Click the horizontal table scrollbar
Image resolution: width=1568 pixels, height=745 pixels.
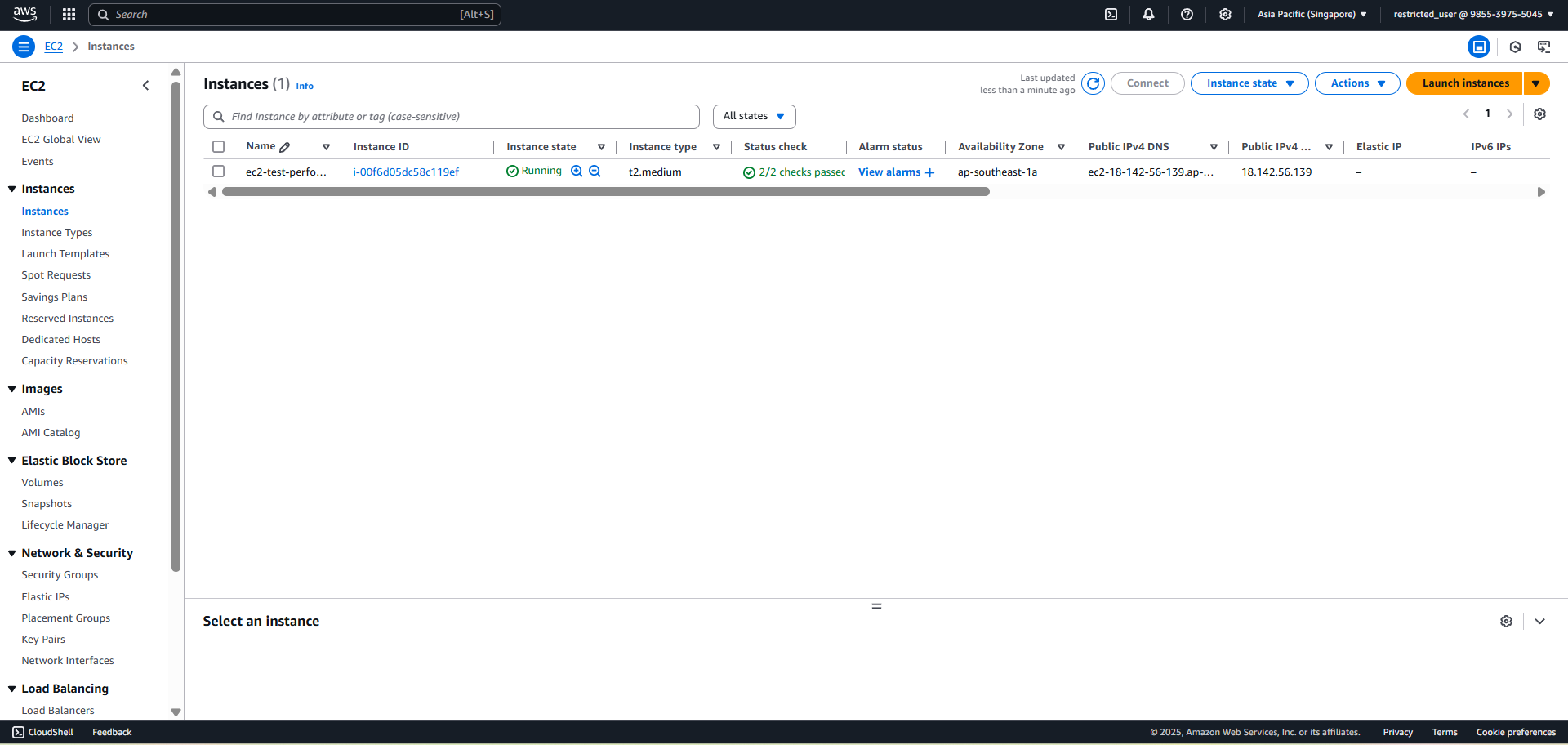coord(605,192)
